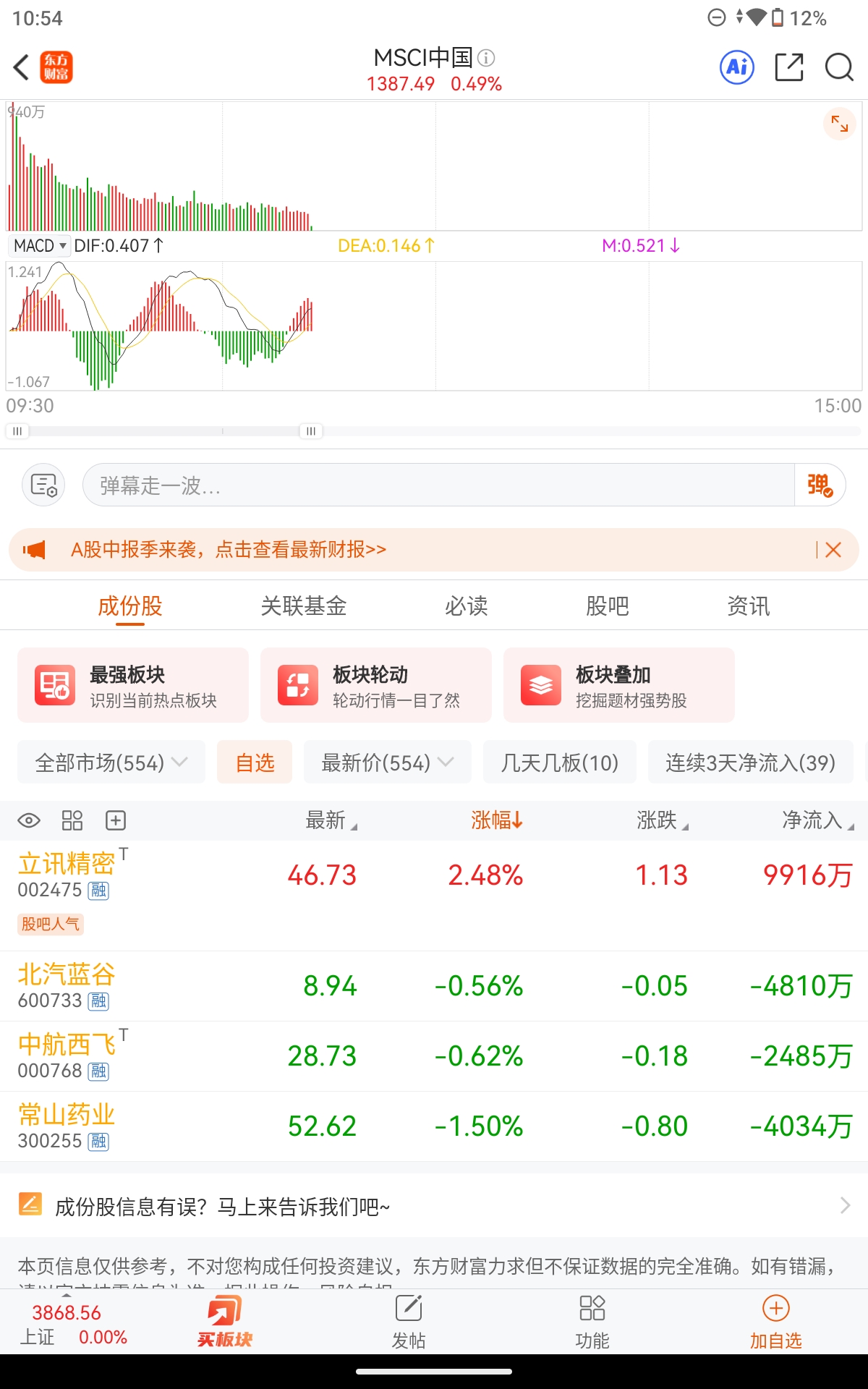Open search with magnifier icon
This screenshot has height=1389, width=868.
click(839, 67)
